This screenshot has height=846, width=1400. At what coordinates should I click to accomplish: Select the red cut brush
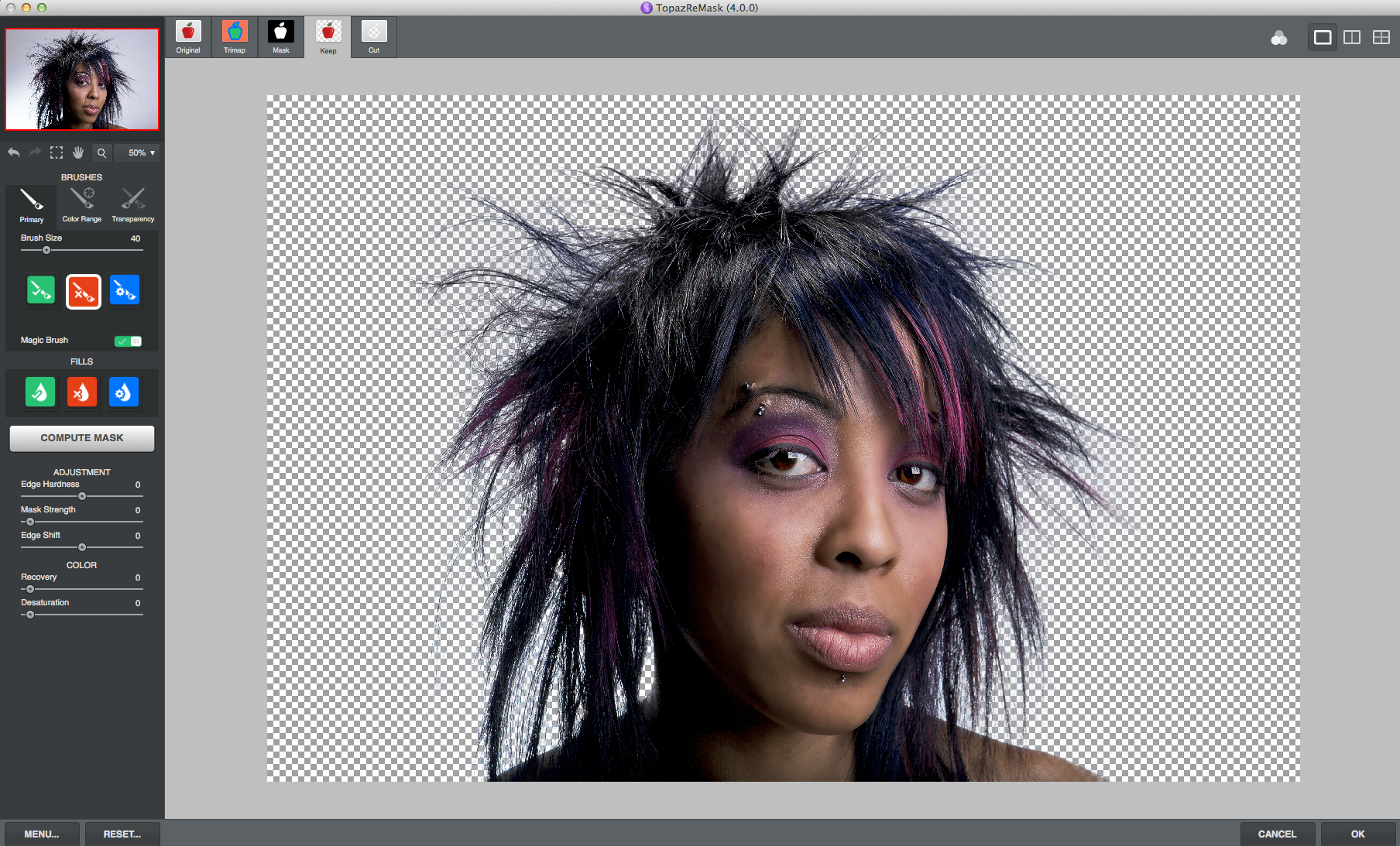[x=83, y=292]
